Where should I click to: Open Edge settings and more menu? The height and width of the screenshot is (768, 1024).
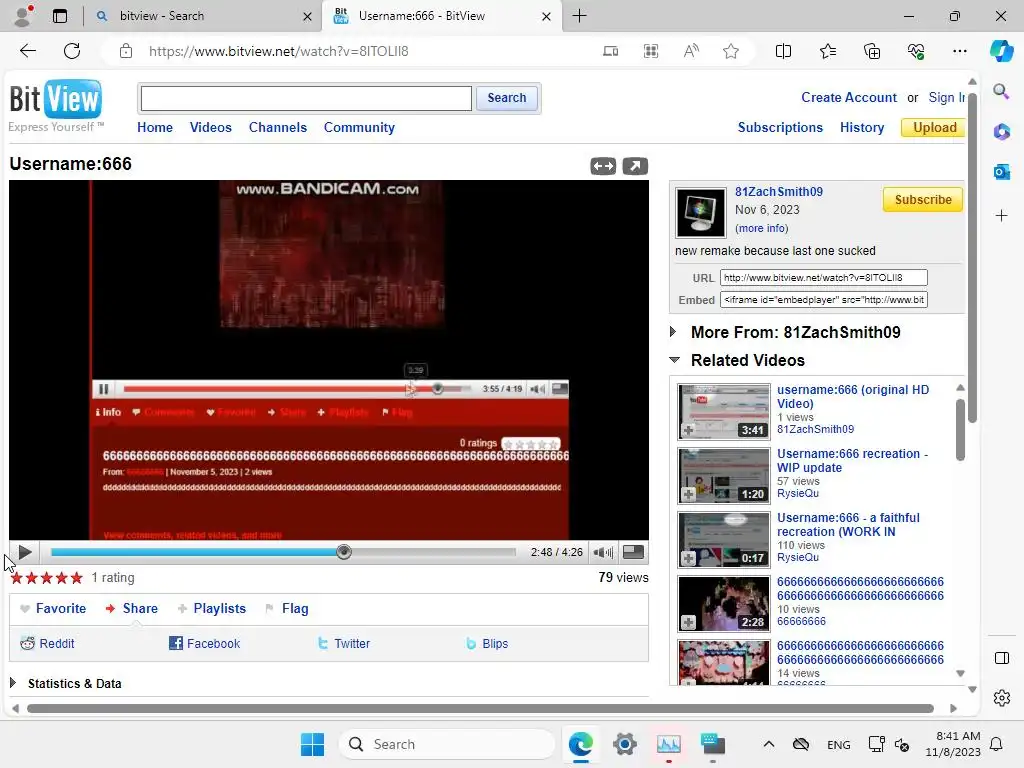(959, 51)
